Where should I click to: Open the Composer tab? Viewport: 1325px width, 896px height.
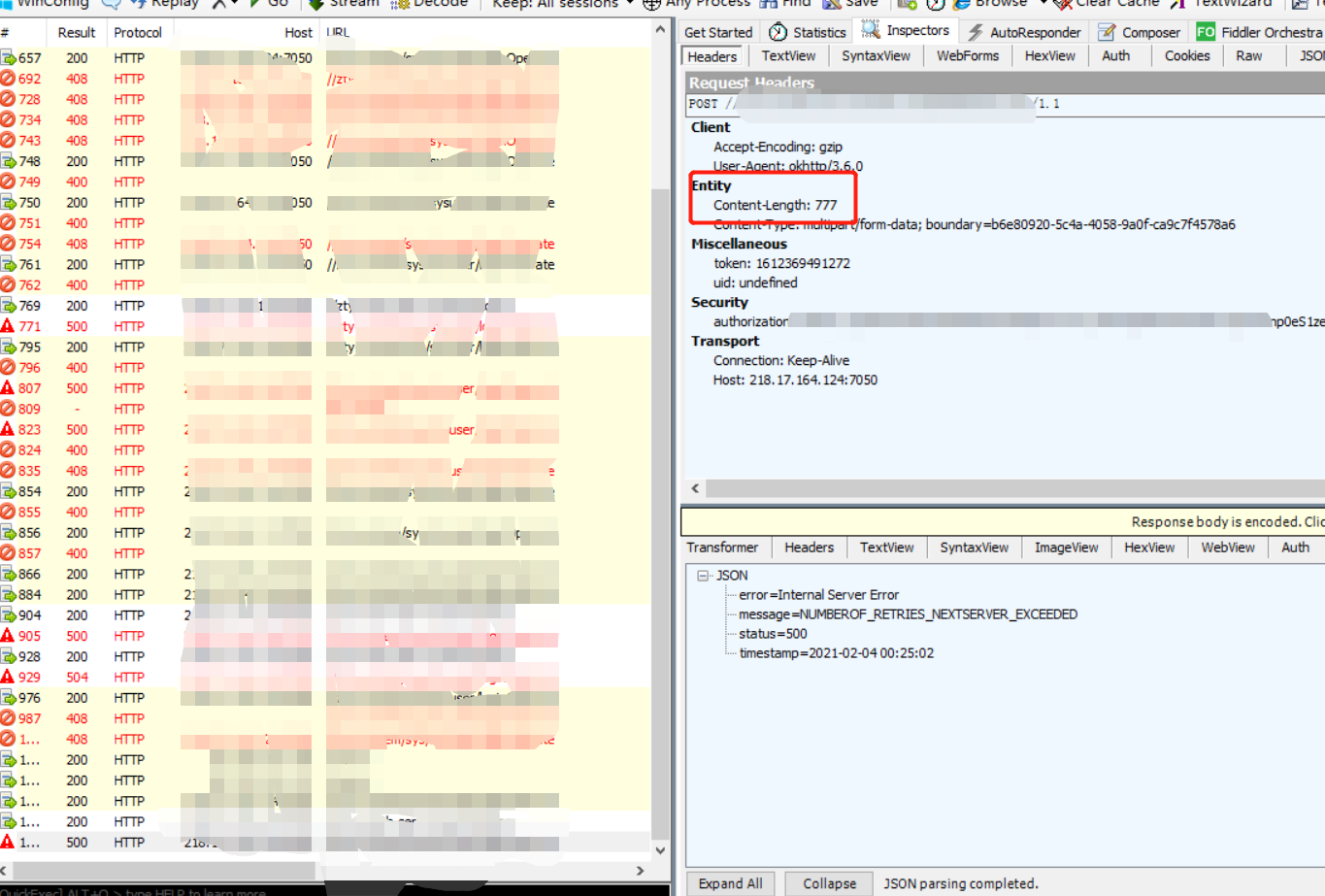(x=1148, y=31)
